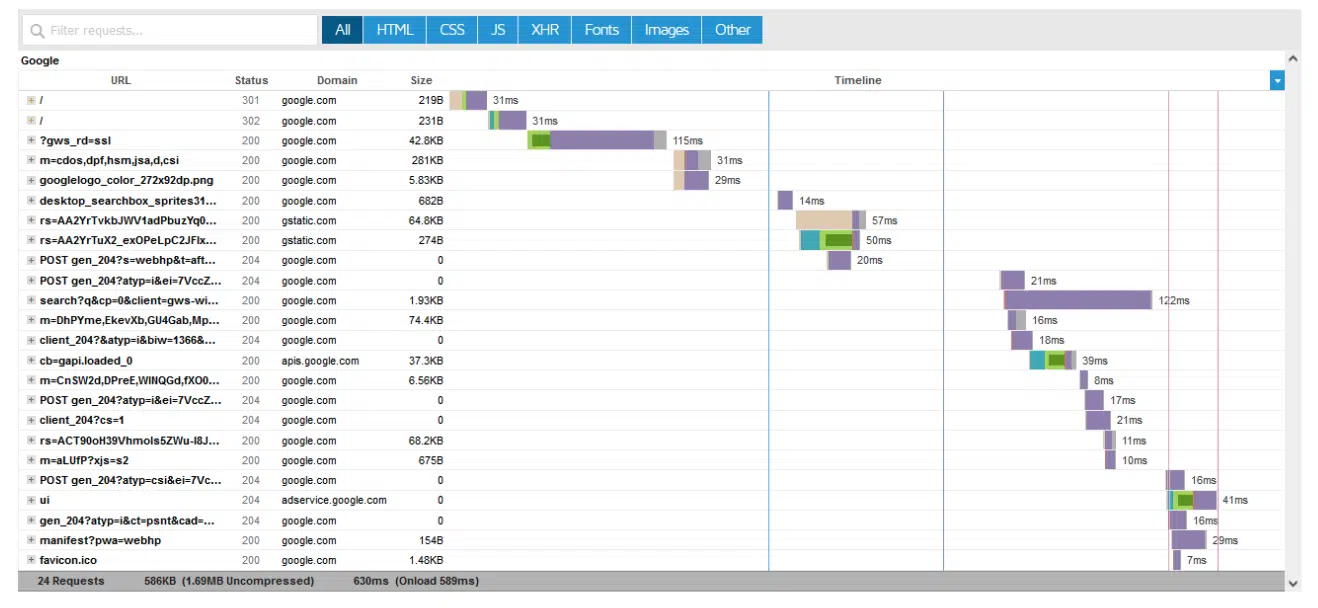Image resolution: width=1318 pixels, height=608 pixels.
Task: Open the XHR filter tab
Action: click(x=545, y=30)
